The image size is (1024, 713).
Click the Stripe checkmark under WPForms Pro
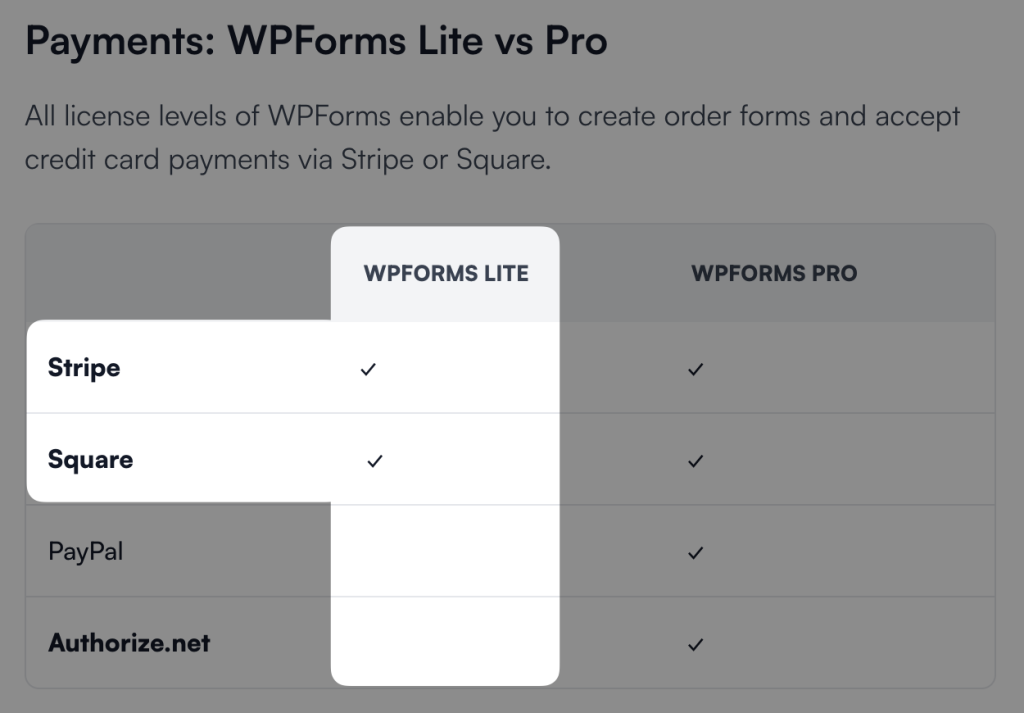pos(696,369)
